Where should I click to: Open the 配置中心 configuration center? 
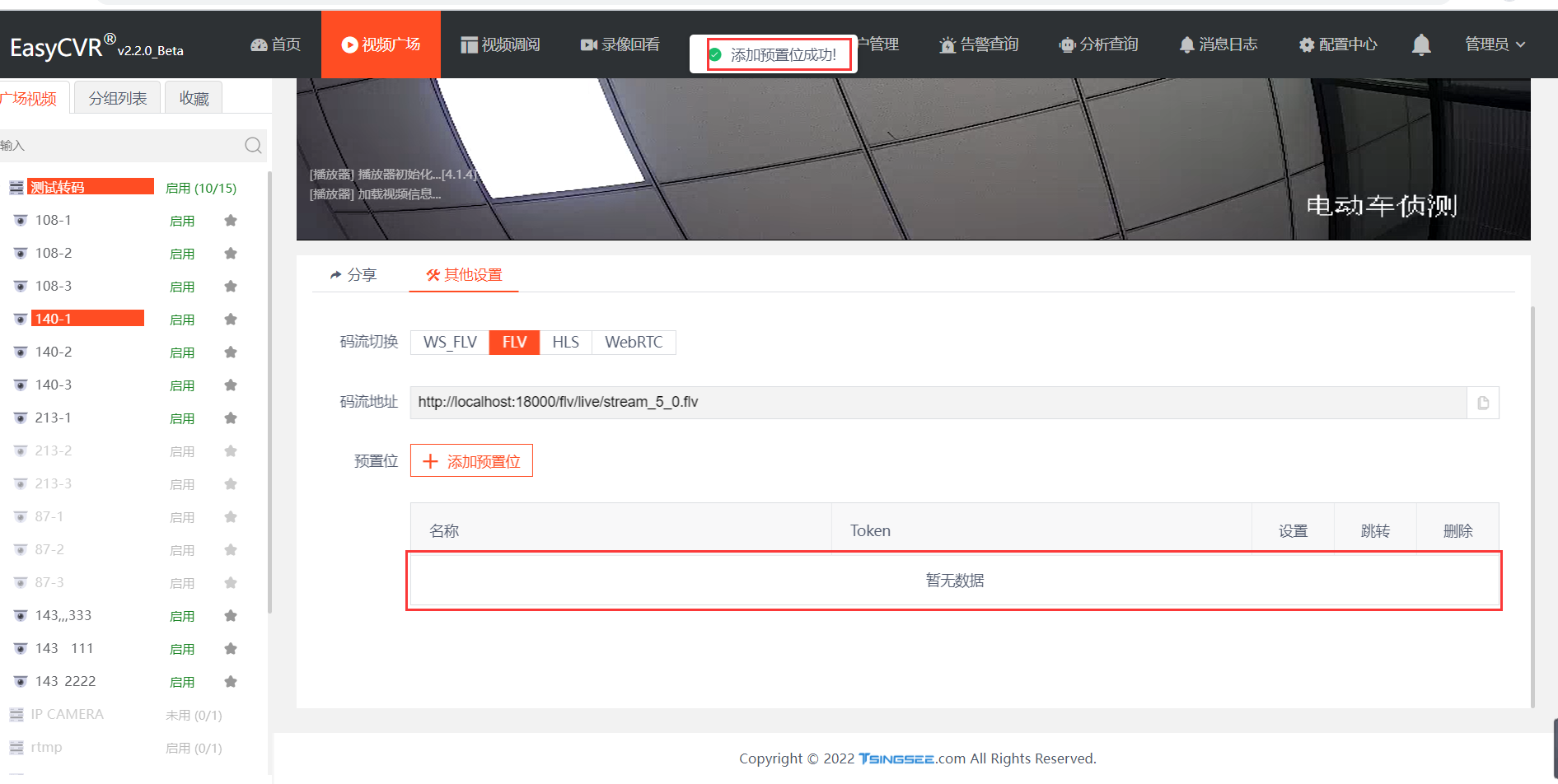click(x=1337, y=44)
